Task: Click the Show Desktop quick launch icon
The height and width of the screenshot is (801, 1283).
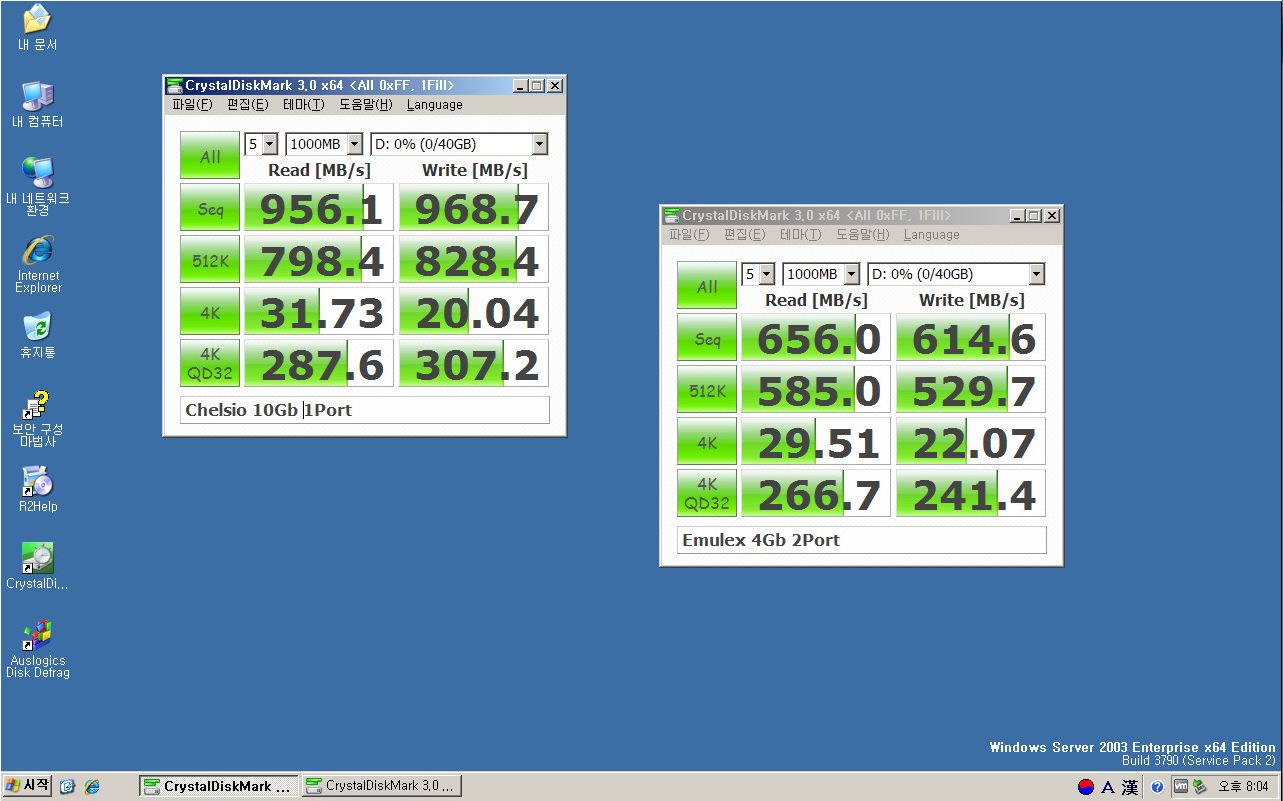Action: tap(68, 786)
